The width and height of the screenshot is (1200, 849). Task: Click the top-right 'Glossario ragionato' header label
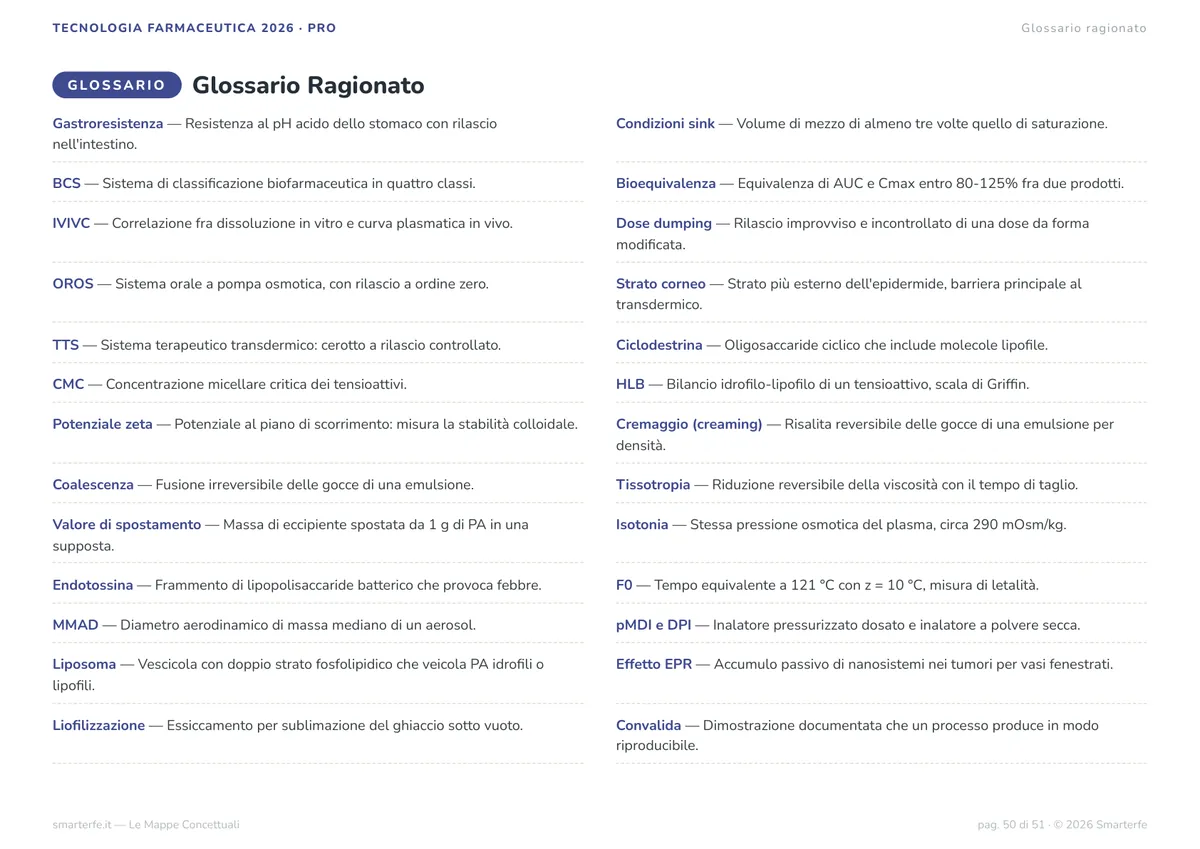point(1084,28)
